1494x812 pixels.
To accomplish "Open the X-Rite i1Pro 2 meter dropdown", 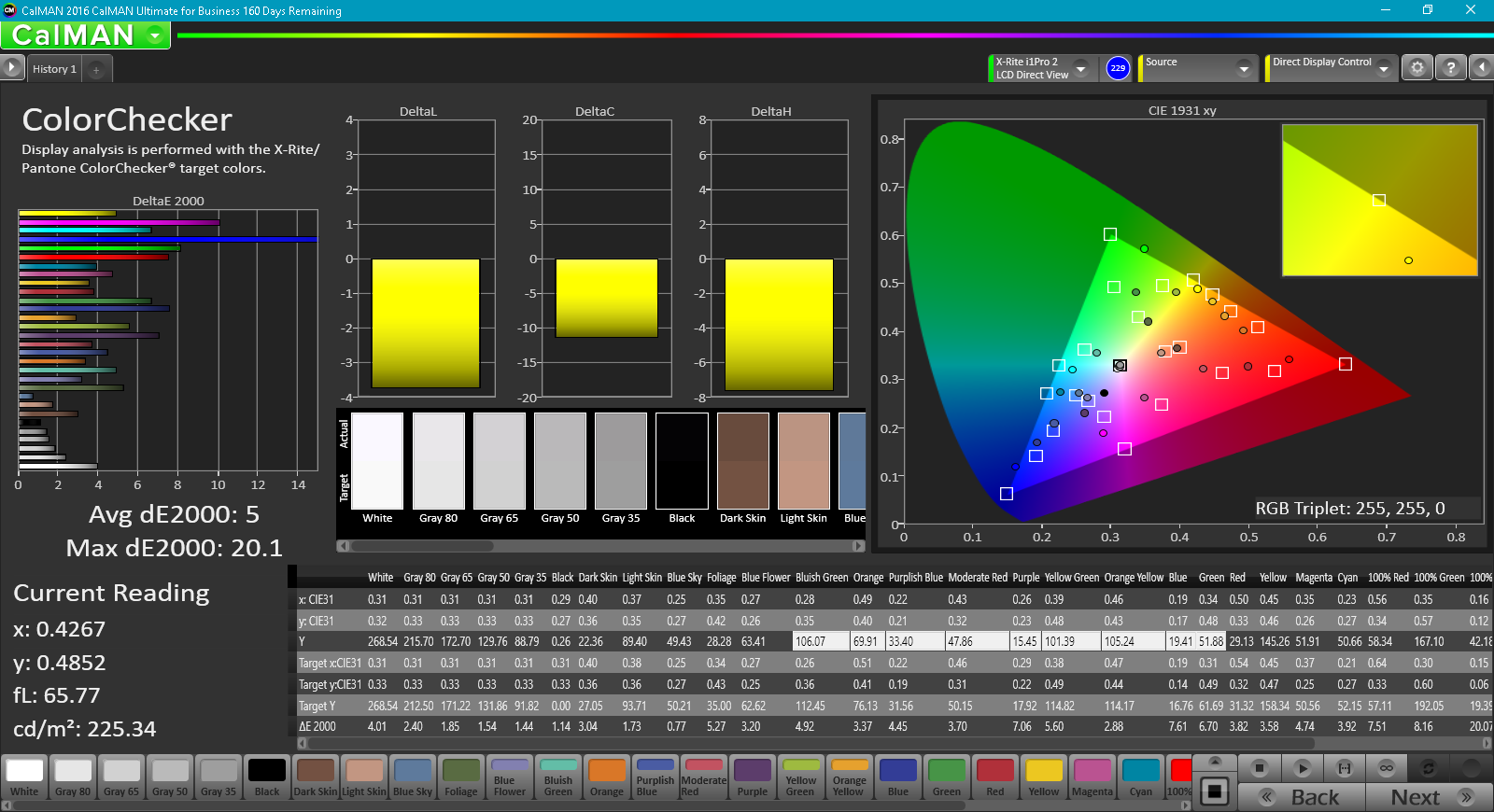I will click(1080, 68).
